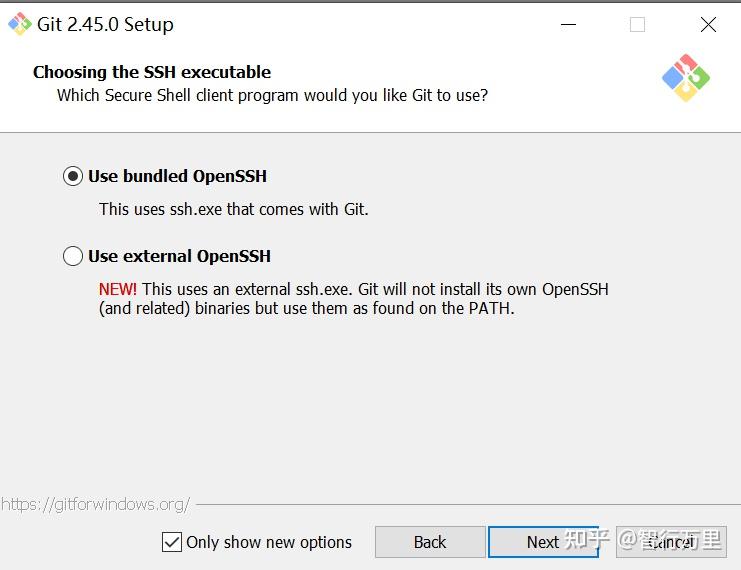Select the Use external OpenSSH radio button
Screen dimensions: 741x570
[x=73, y=256]
